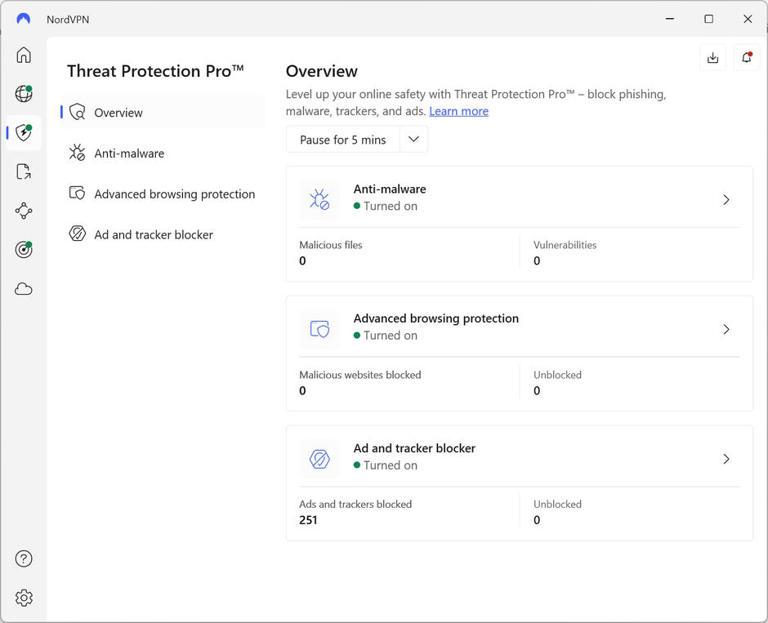Open the Help question mark icon
Screen dimensions: 768x623
[24, 559]
